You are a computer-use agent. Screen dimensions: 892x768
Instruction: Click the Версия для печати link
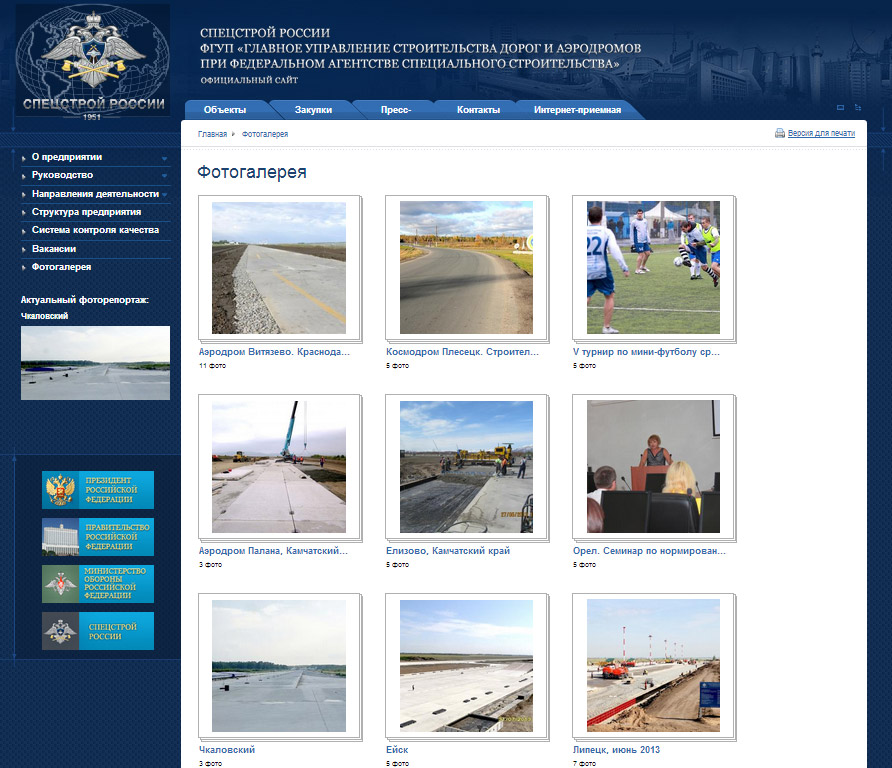[x=821, y=133]
